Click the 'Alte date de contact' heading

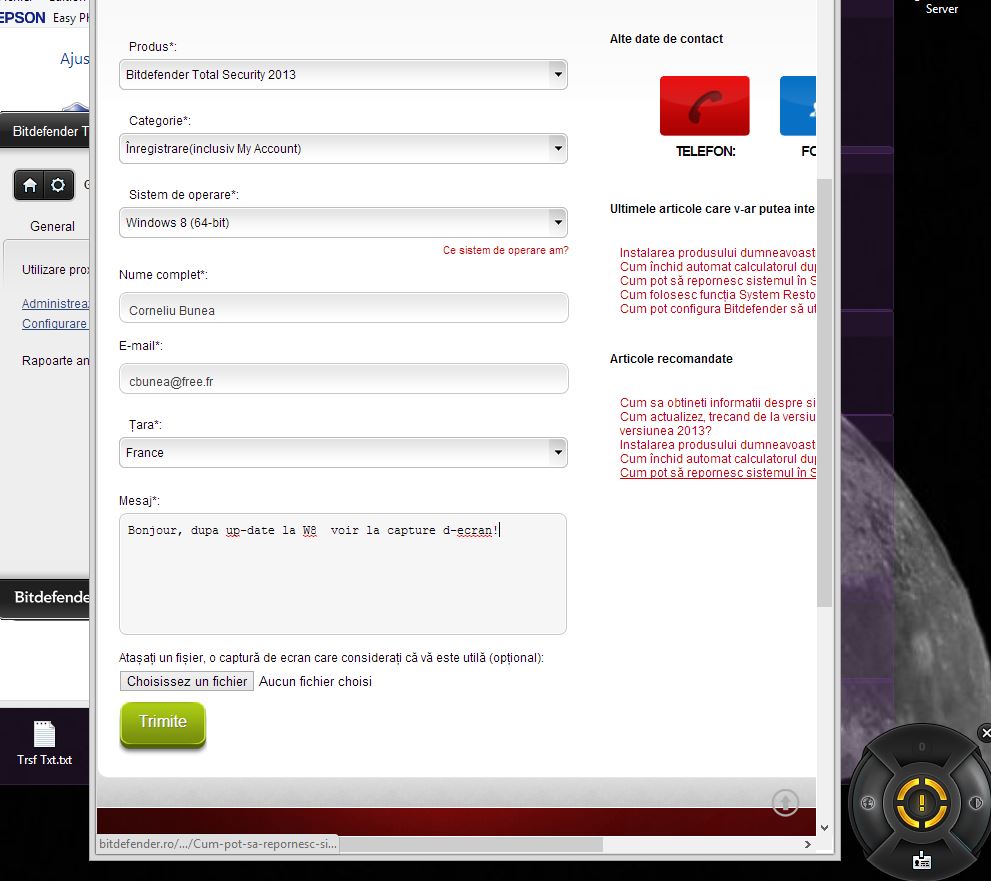click(666, 39)
